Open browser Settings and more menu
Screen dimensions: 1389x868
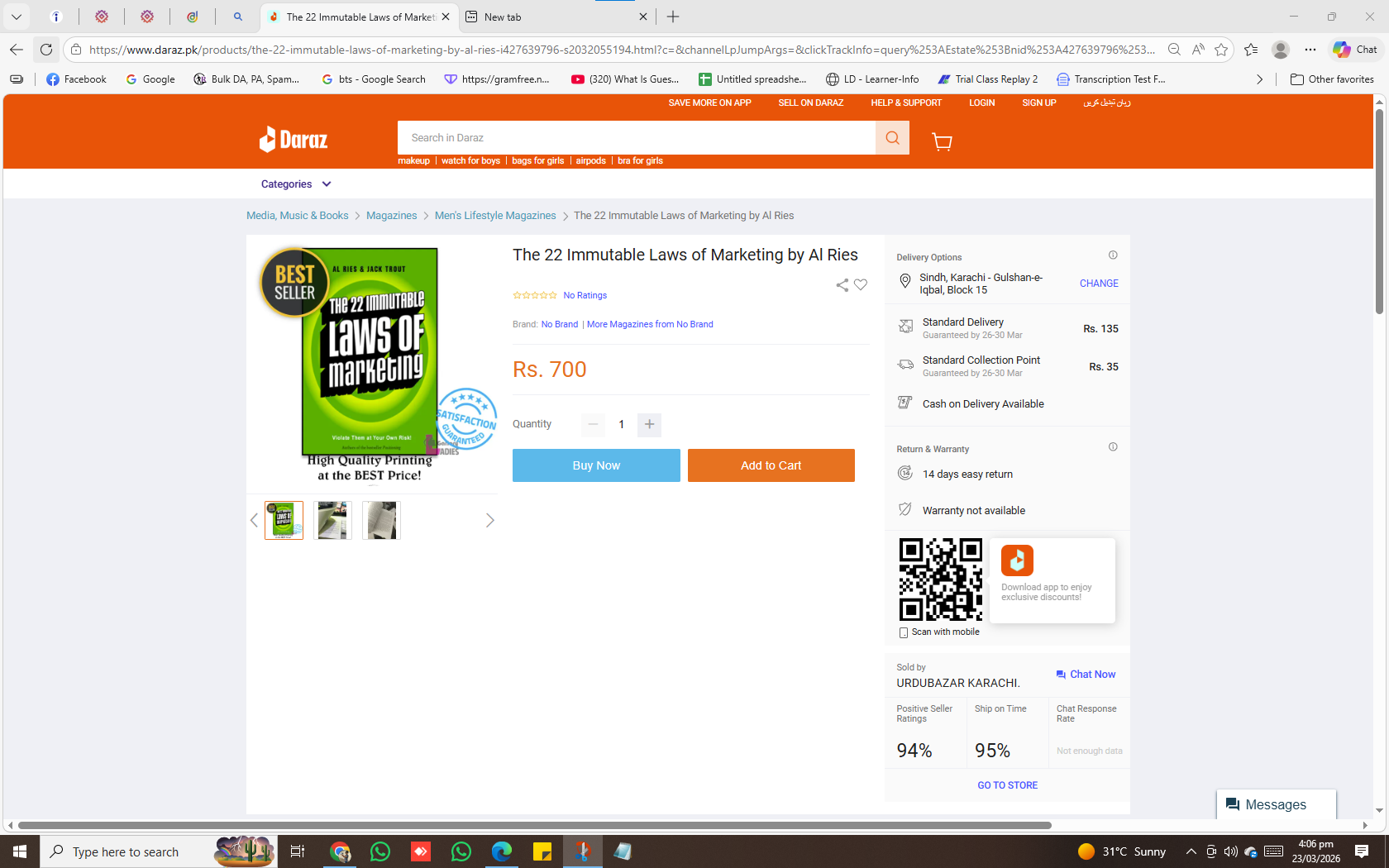1310,50
